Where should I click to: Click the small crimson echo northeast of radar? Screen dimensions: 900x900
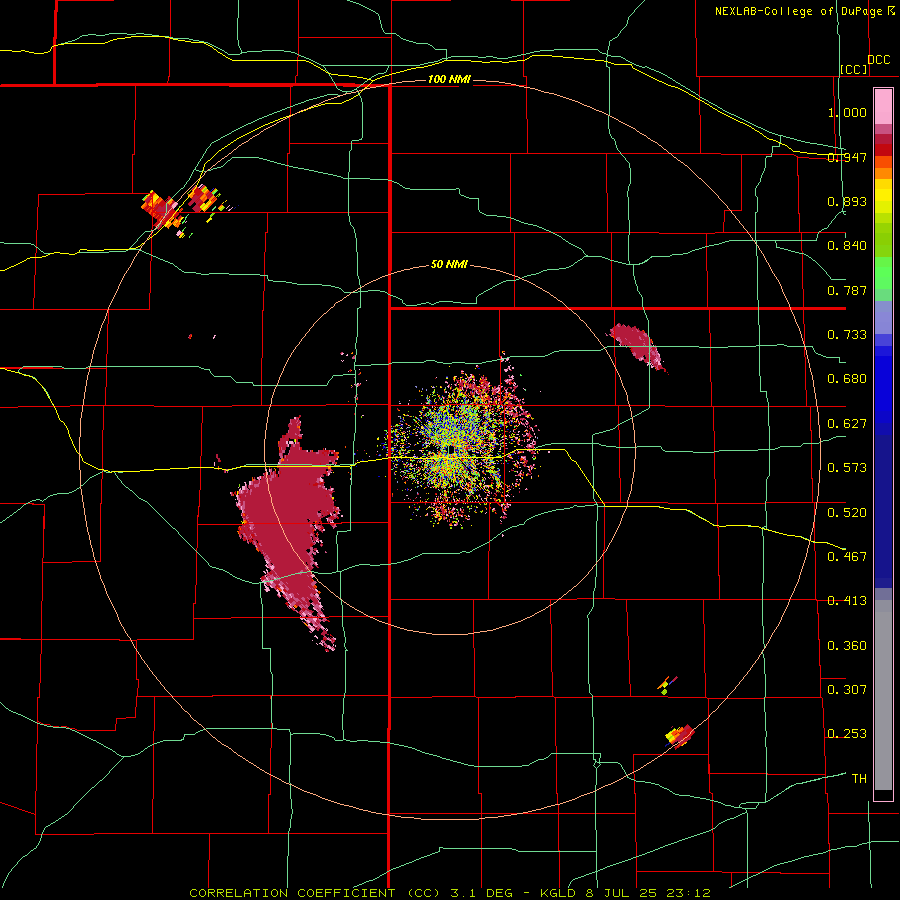pos(637,344)
